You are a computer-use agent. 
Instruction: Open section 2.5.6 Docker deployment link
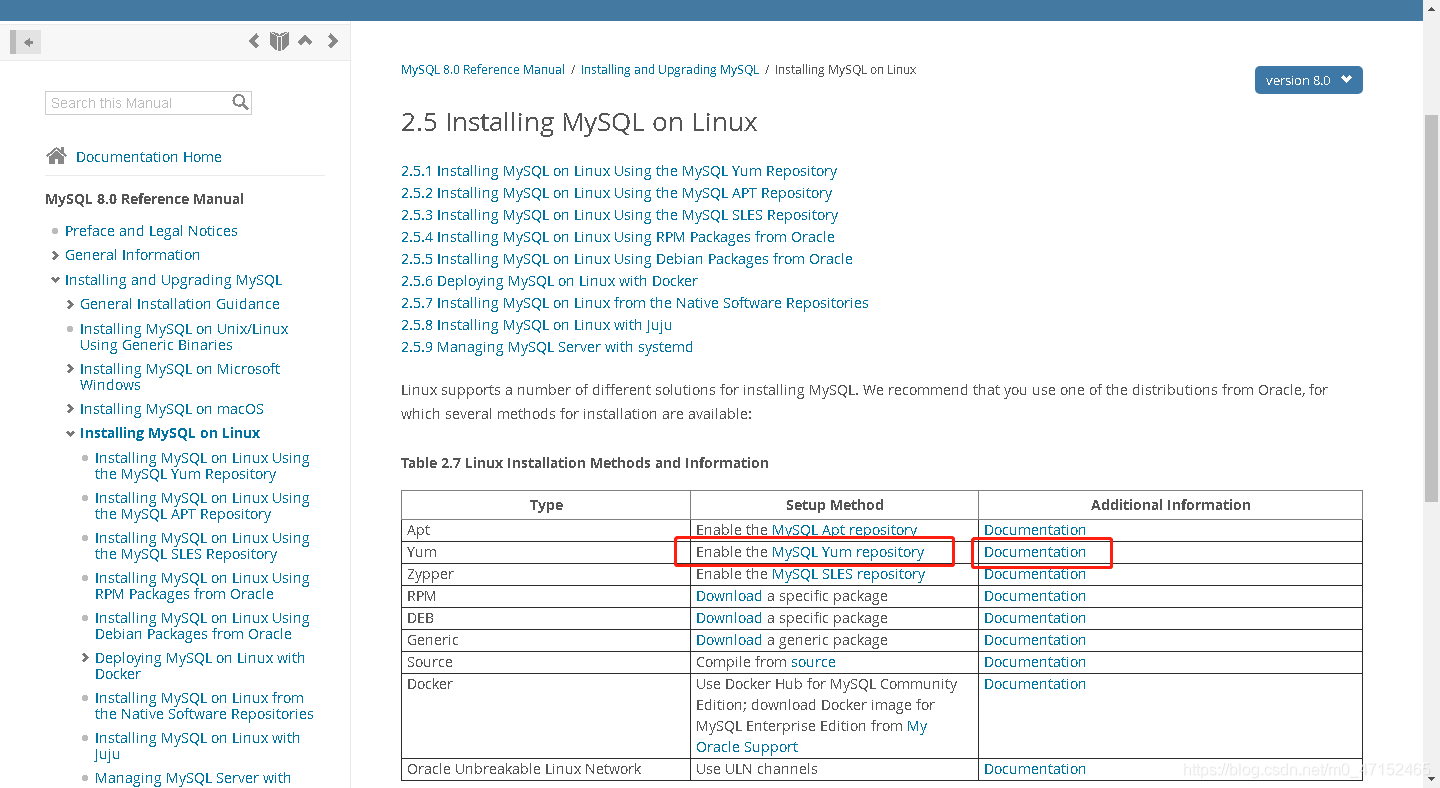[x=549, y=281]
